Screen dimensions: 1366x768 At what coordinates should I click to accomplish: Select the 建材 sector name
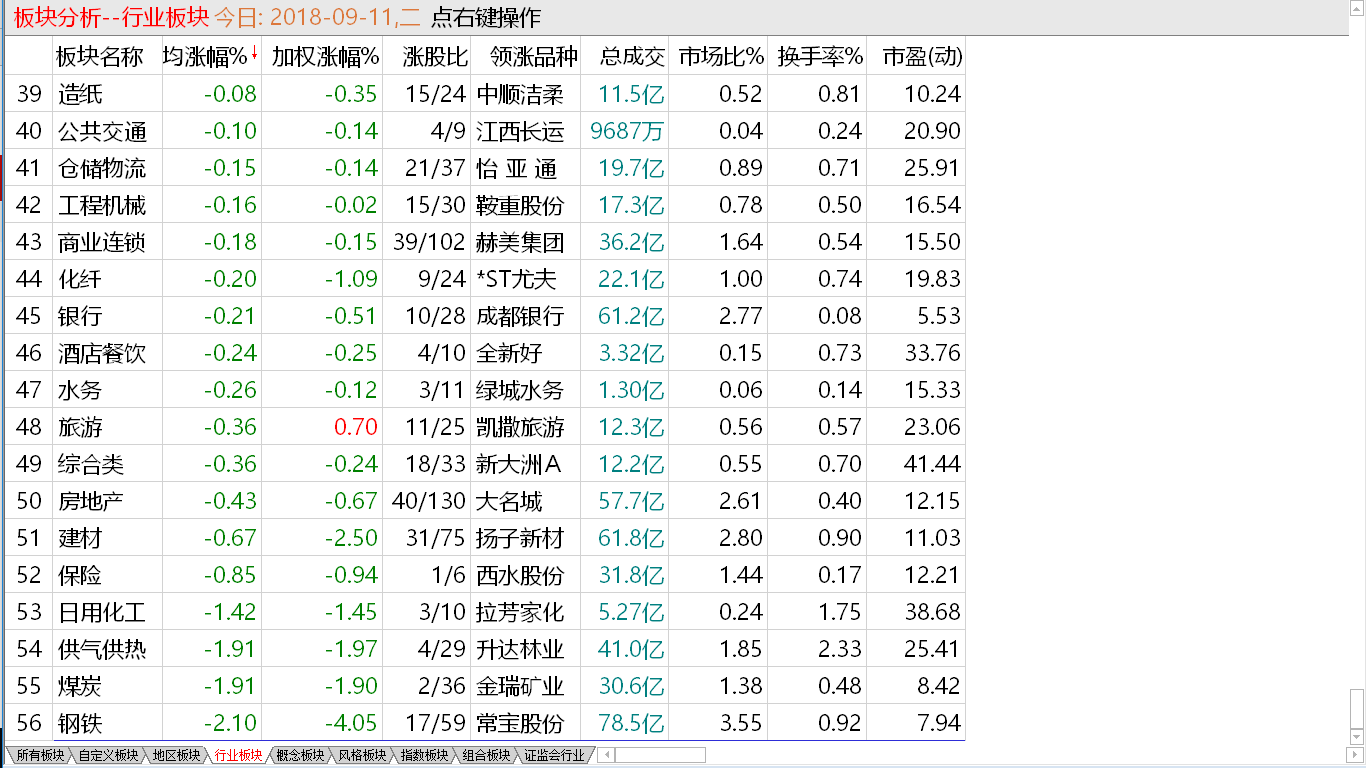(x=80, y=538)
